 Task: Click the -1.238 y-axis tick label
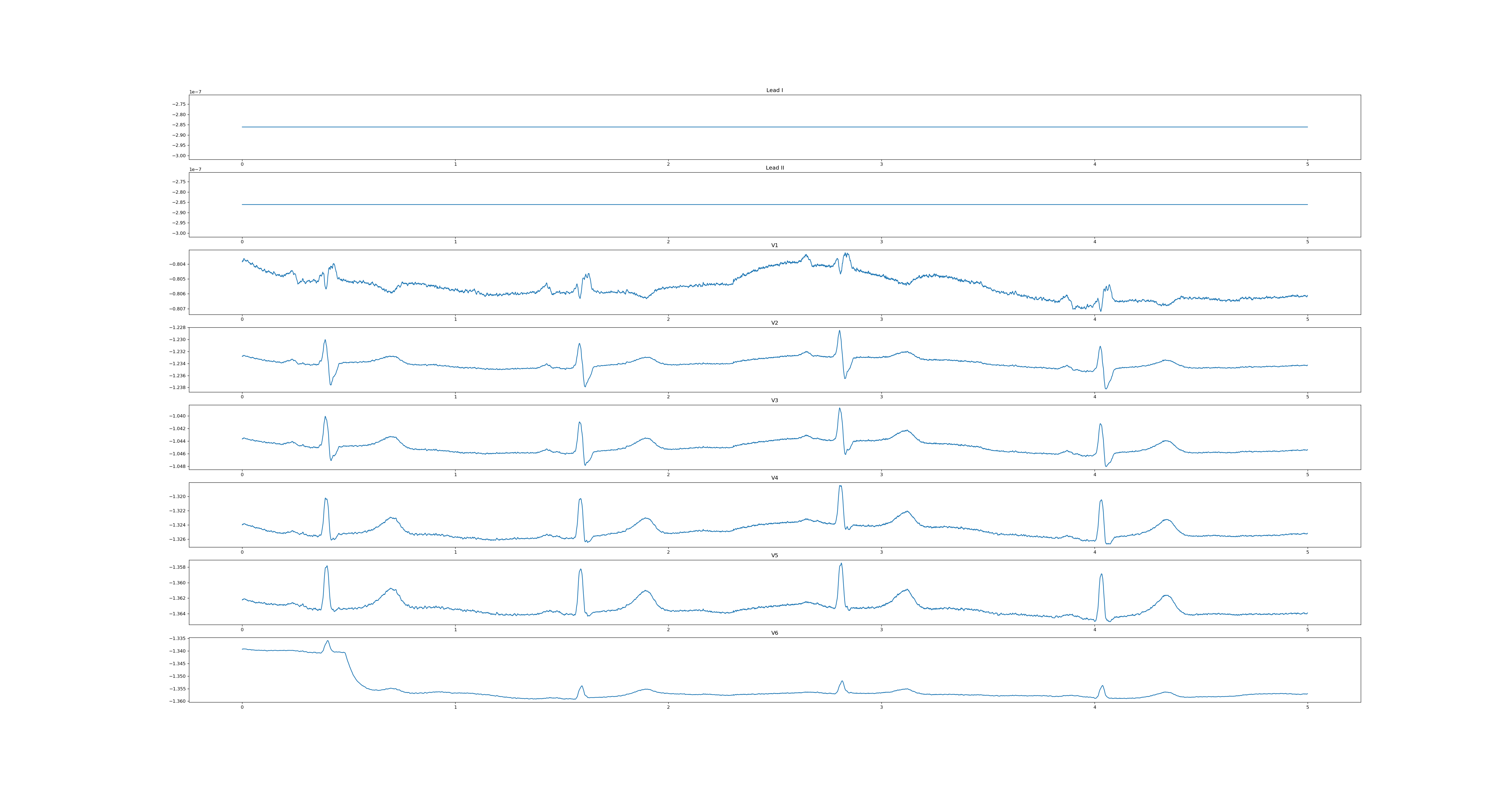click(178, 387)
